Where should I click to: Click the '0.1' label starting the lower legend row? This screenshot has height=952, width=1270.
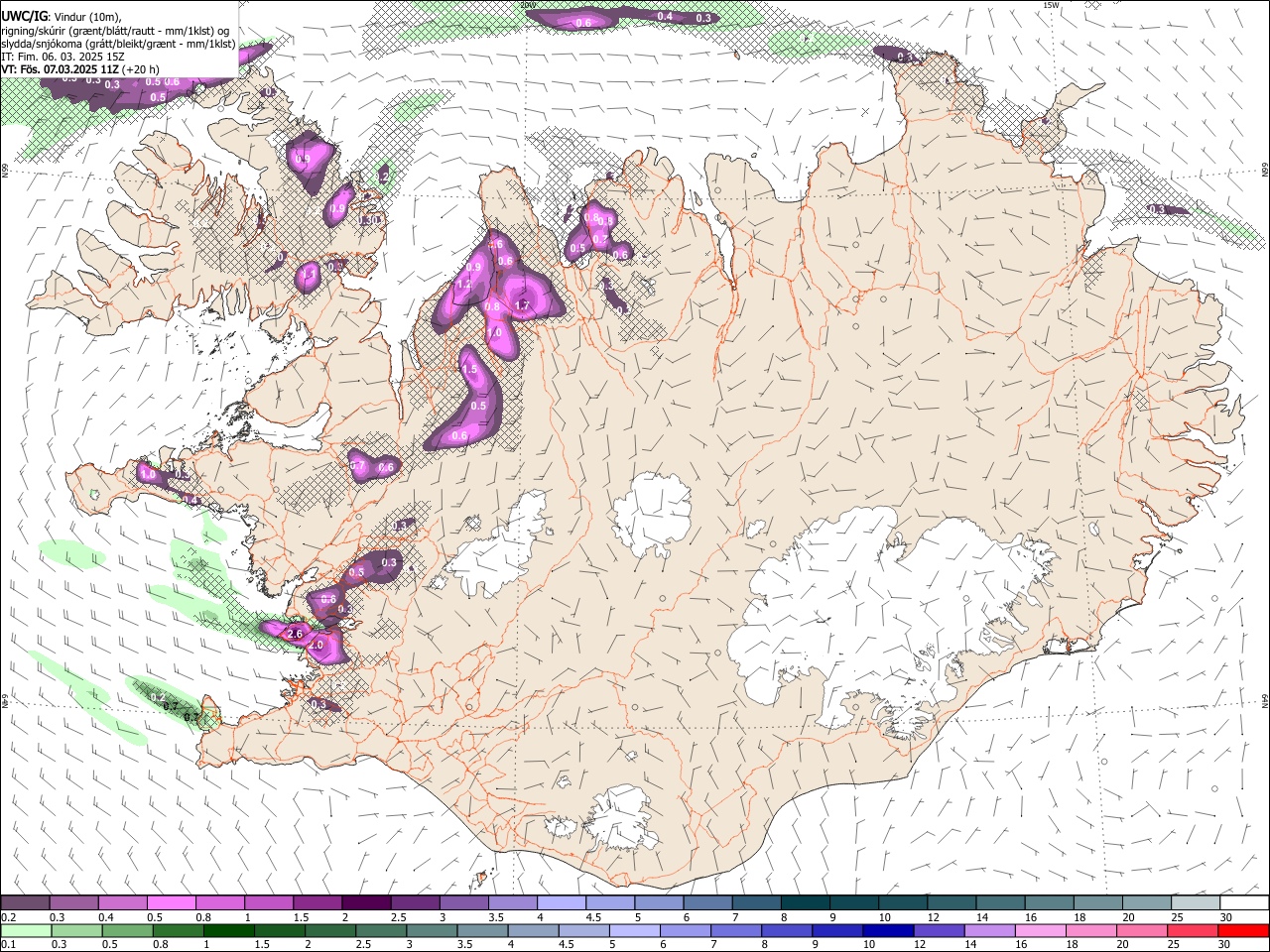point(8,944)
